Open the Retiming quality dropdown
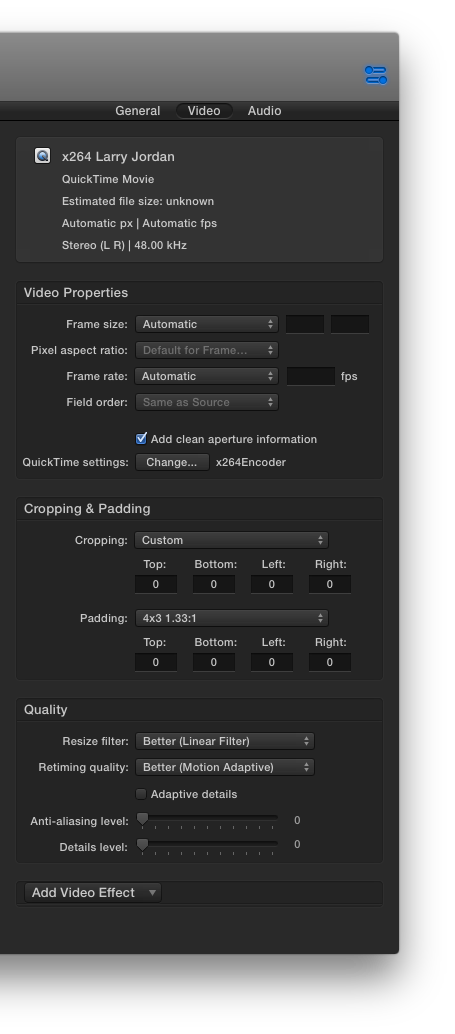 click(225, 767)
